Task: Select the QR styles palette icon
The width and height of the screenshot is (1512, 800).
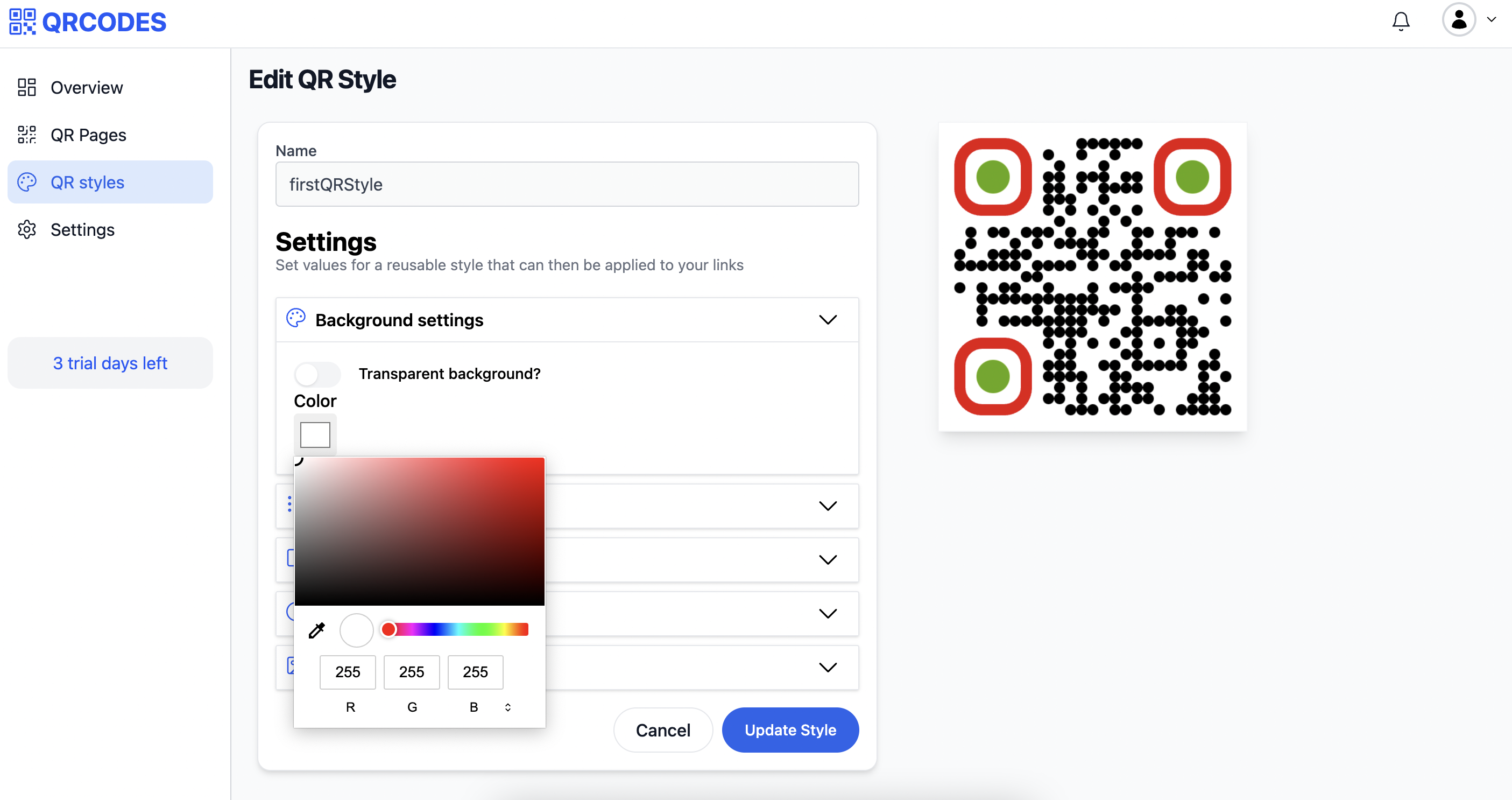Action: 26,182
